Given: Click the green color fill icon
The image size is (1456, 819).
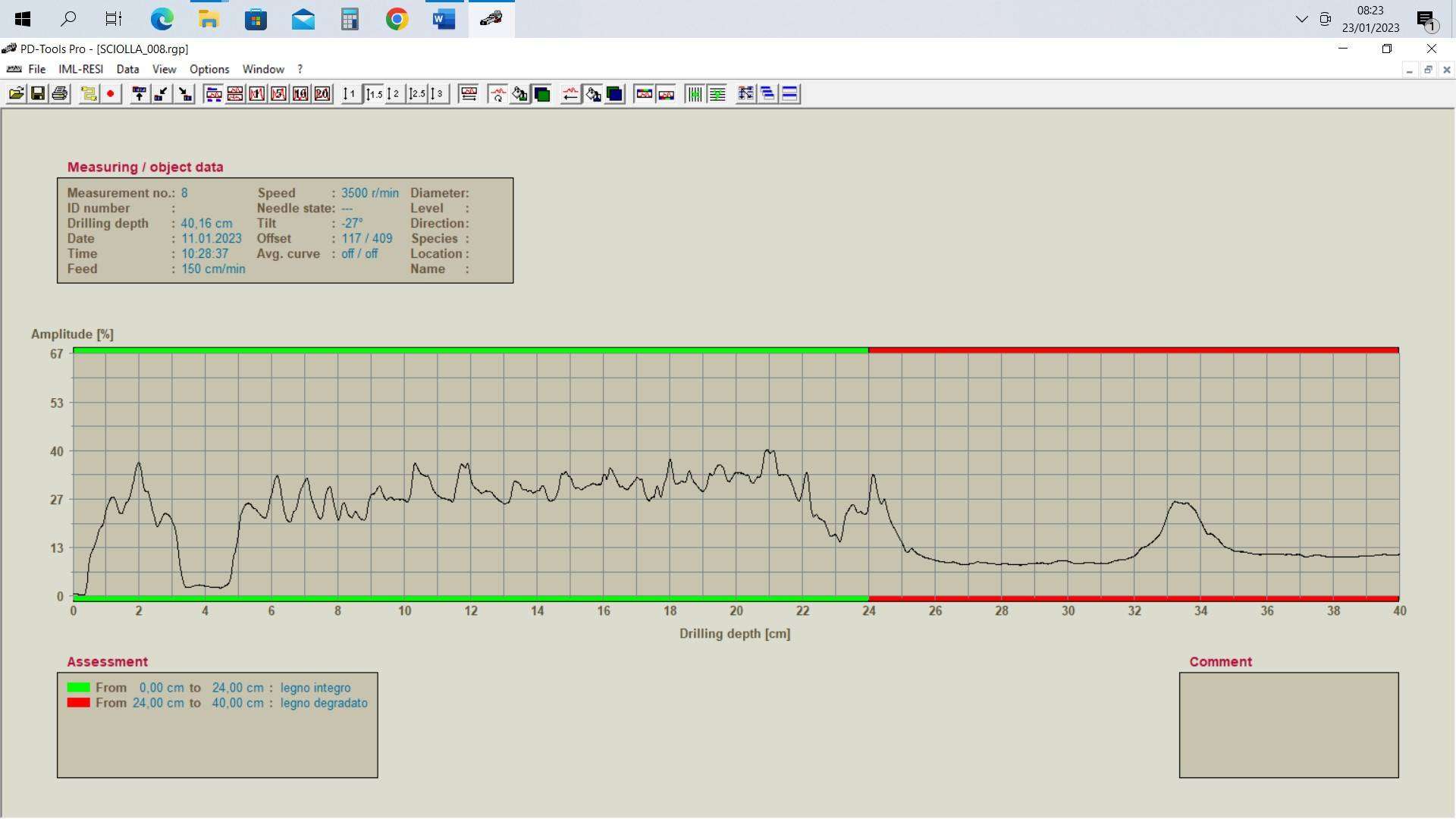Looking at the screenshot, I should (x=542, y=94).
